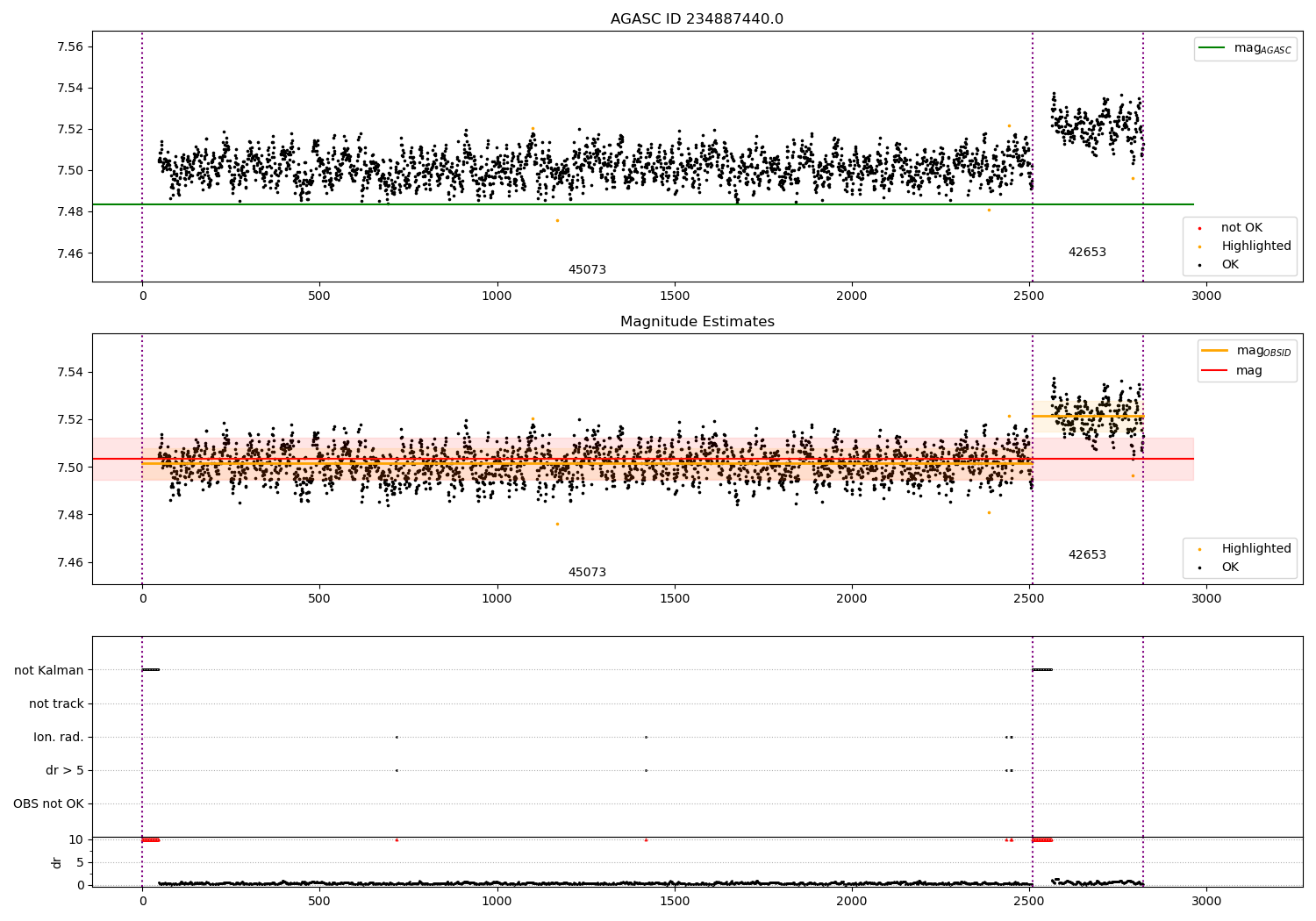Viewport: 1316px width, 921px height.
Task: Click the orange mag OBSID segment for obsid 42653
Action: point(1088,417)
